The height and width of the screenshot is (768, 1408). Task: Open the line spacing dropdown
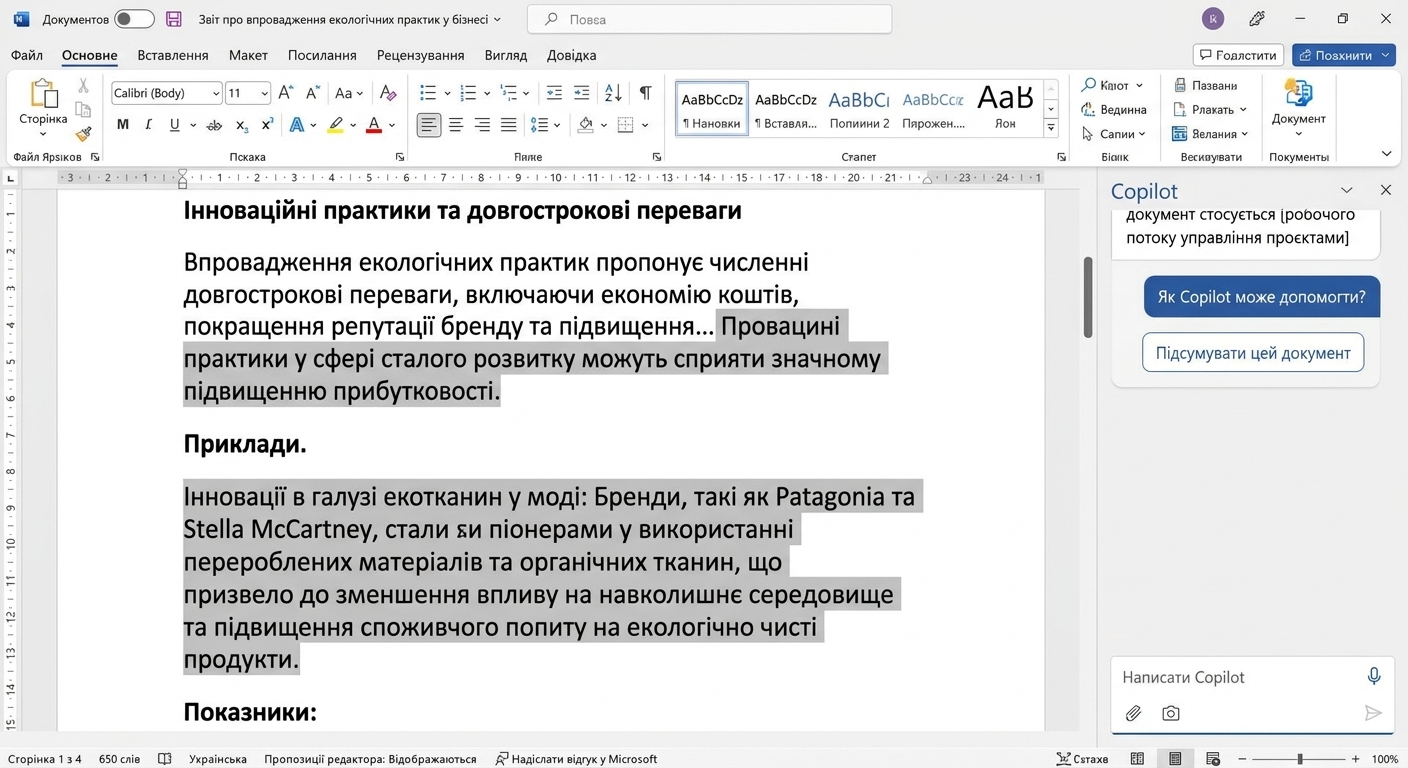(546, 125)
